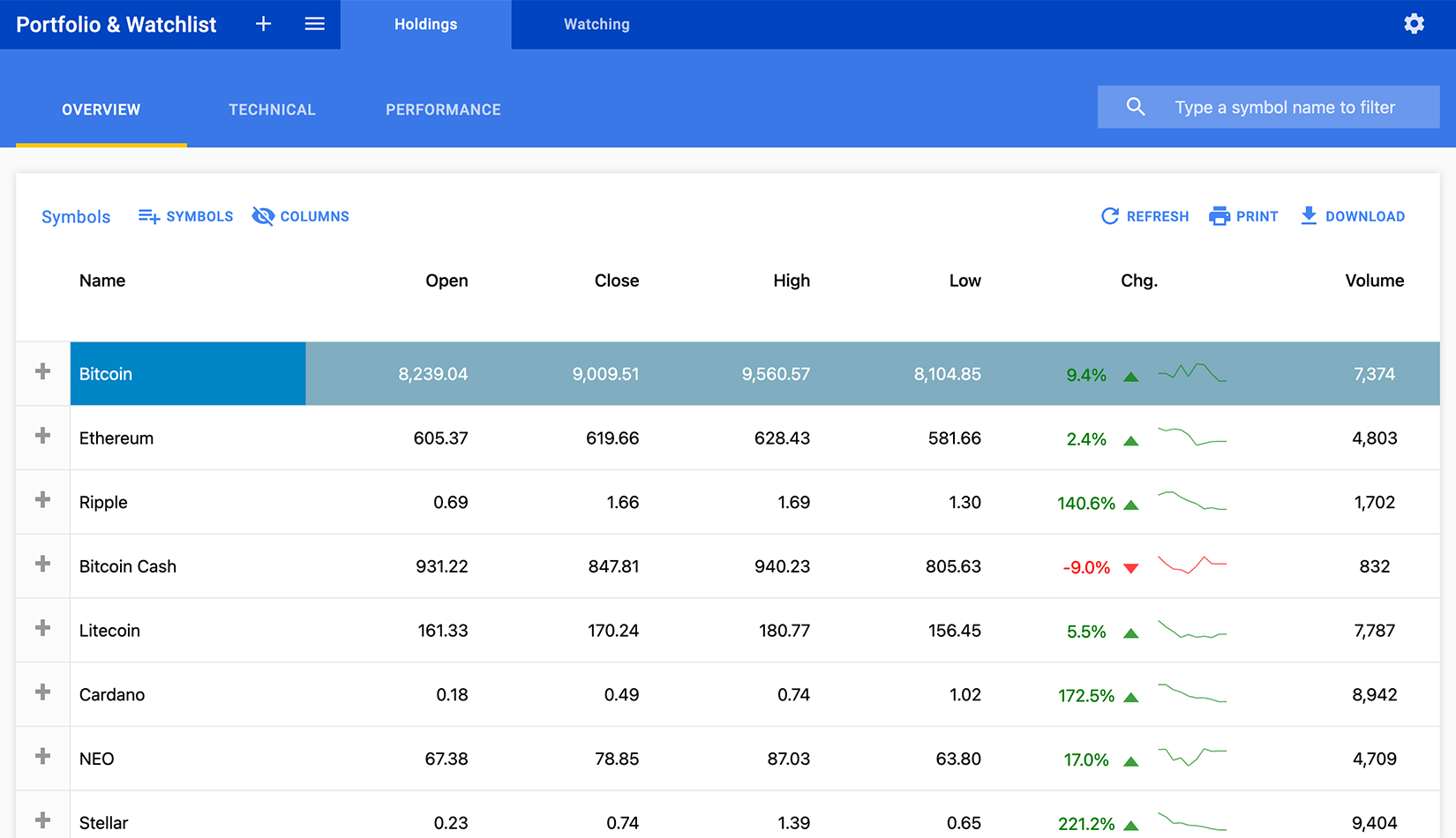Sort by the Close column header
The width and height of the screenshot is (1456, 838).
617,281
